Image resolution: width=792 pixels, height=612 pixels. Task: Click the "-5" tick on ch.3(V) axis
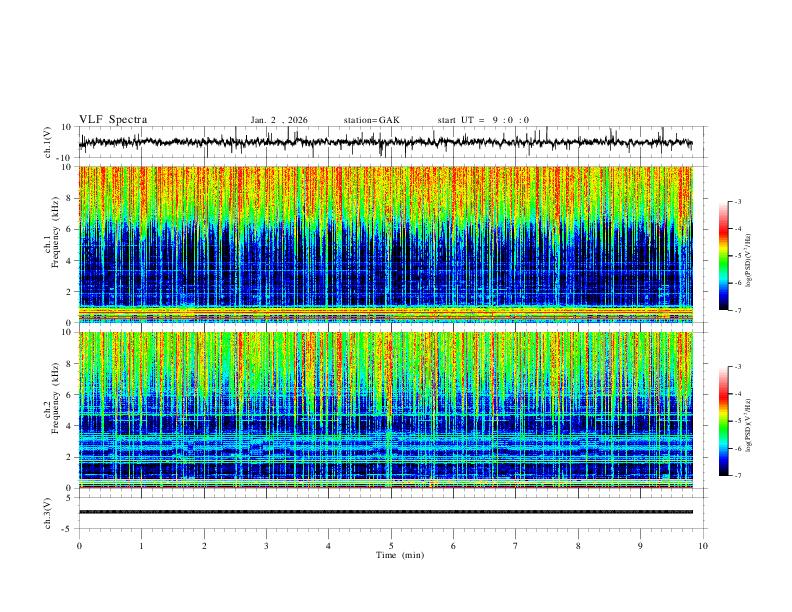tap(68, 529)
